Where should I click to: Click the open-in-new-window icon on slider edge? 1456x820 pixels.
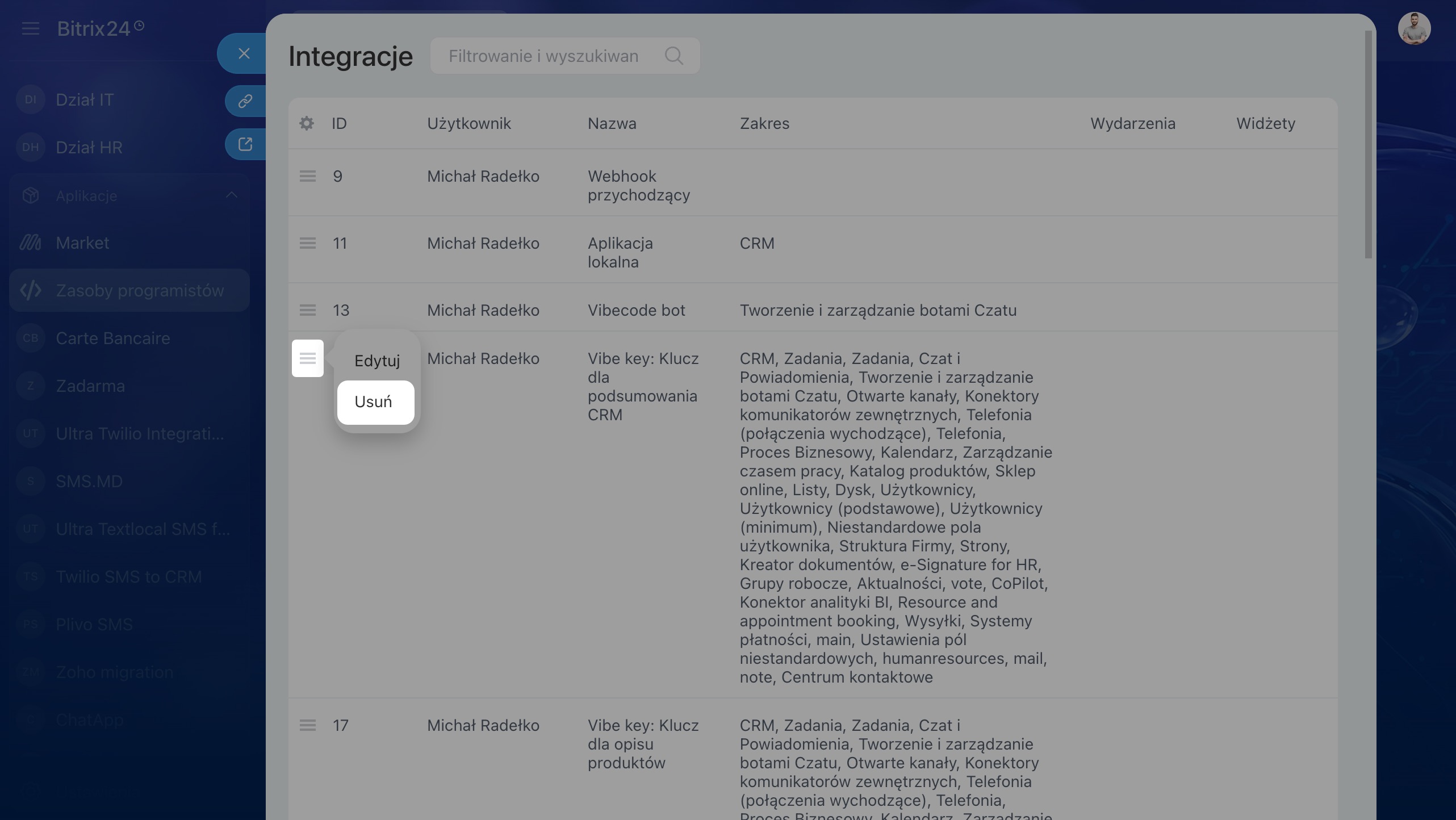245,144
